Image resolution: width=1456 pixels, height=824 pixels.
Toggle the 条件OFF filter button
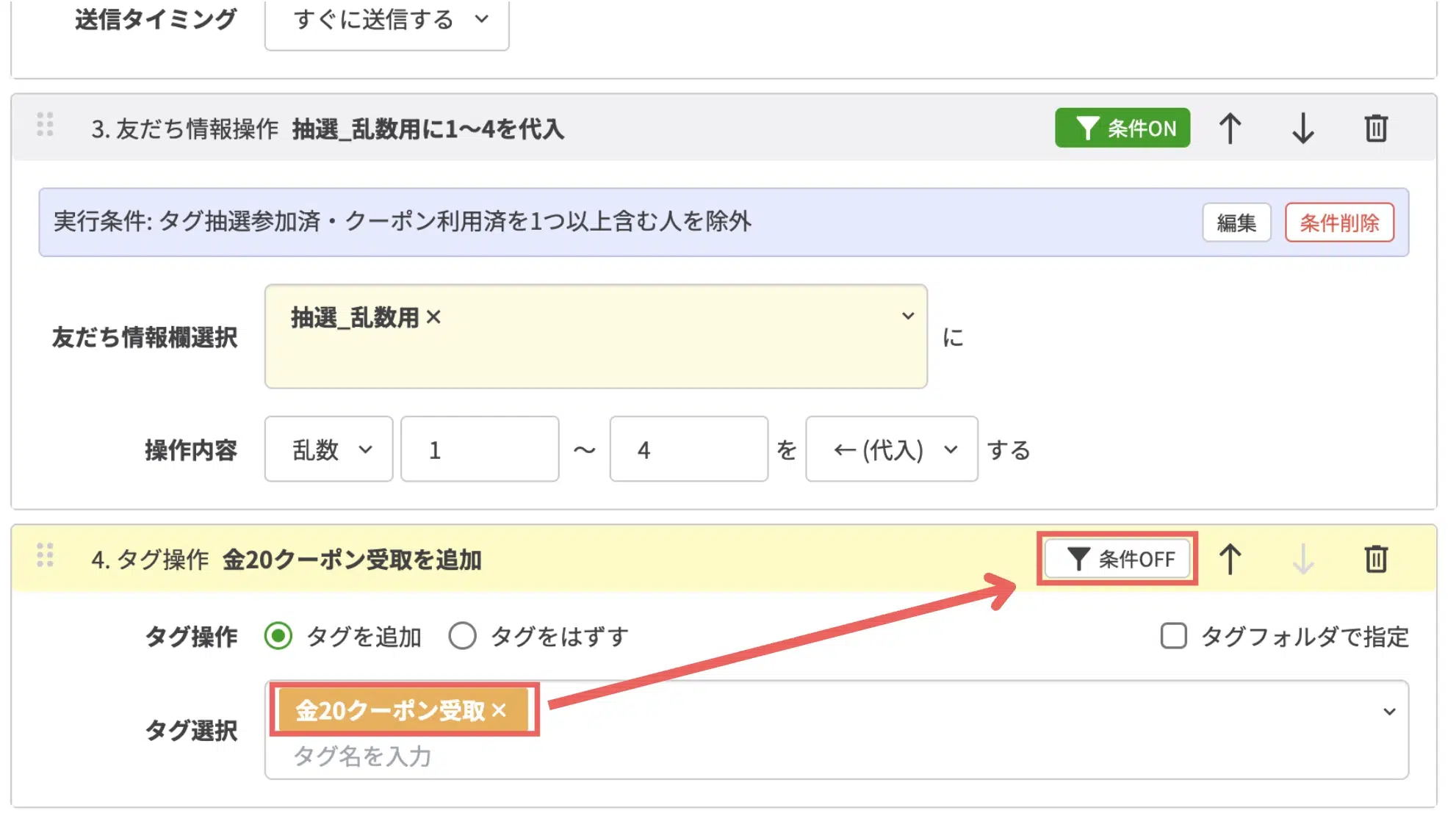point(1117,559)
